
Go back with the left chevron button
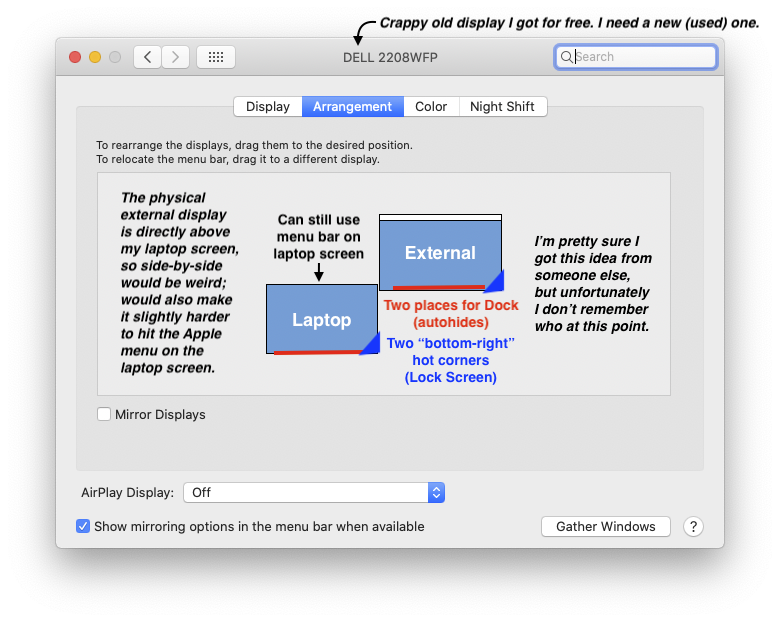click(x=147, y=57)
